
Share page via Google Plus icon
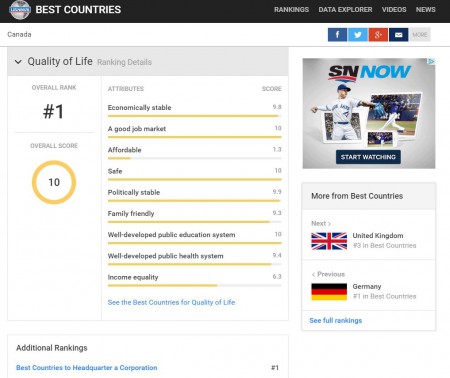[x=378, y=35]
